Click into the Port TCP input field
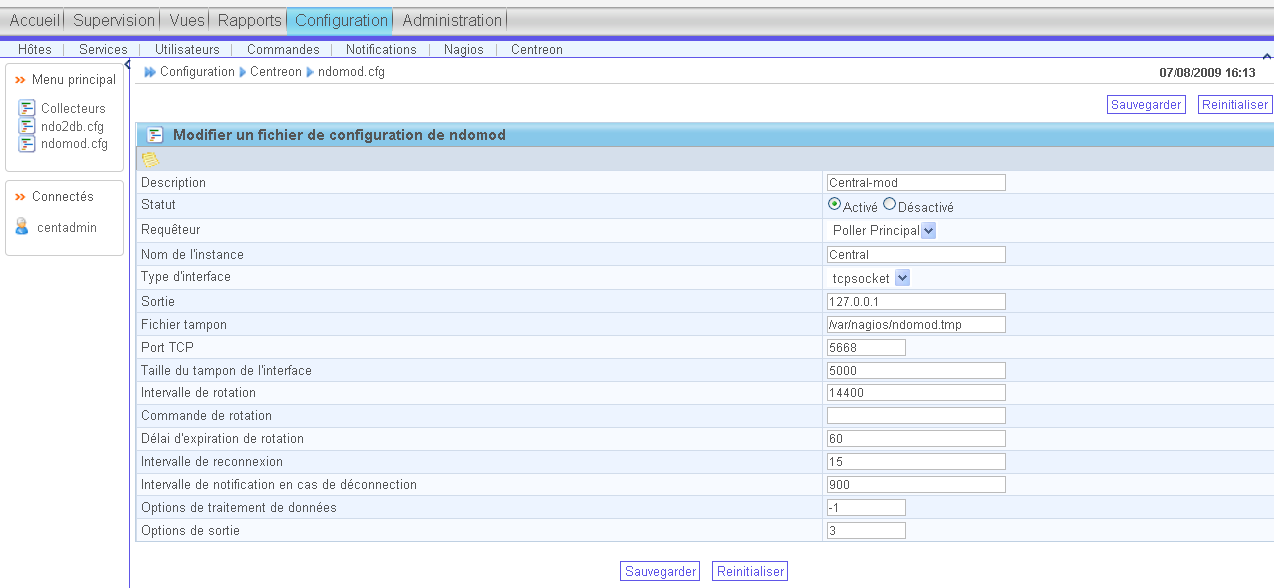The width and height of the screenshot is (1274, 588). [x=866, y=347]
